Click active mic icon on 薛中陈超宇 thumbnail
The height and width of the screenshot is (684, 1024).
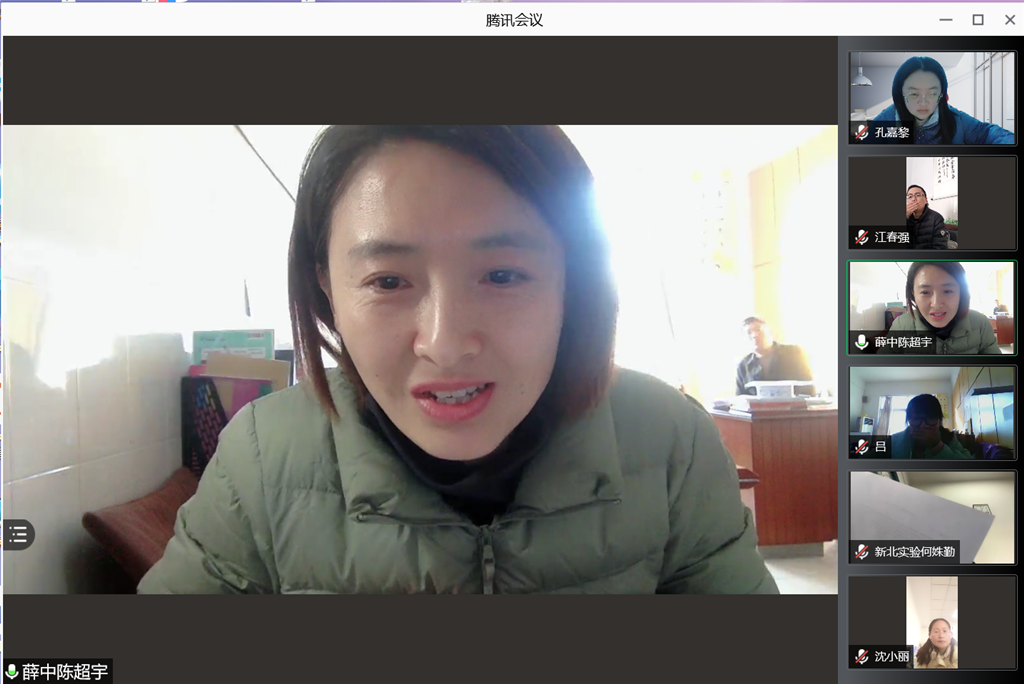tap(862, 342)
